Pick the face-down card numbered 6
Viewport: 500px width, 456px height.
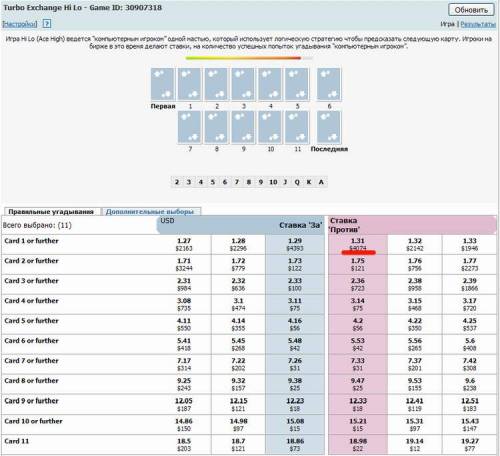(329, 84)
